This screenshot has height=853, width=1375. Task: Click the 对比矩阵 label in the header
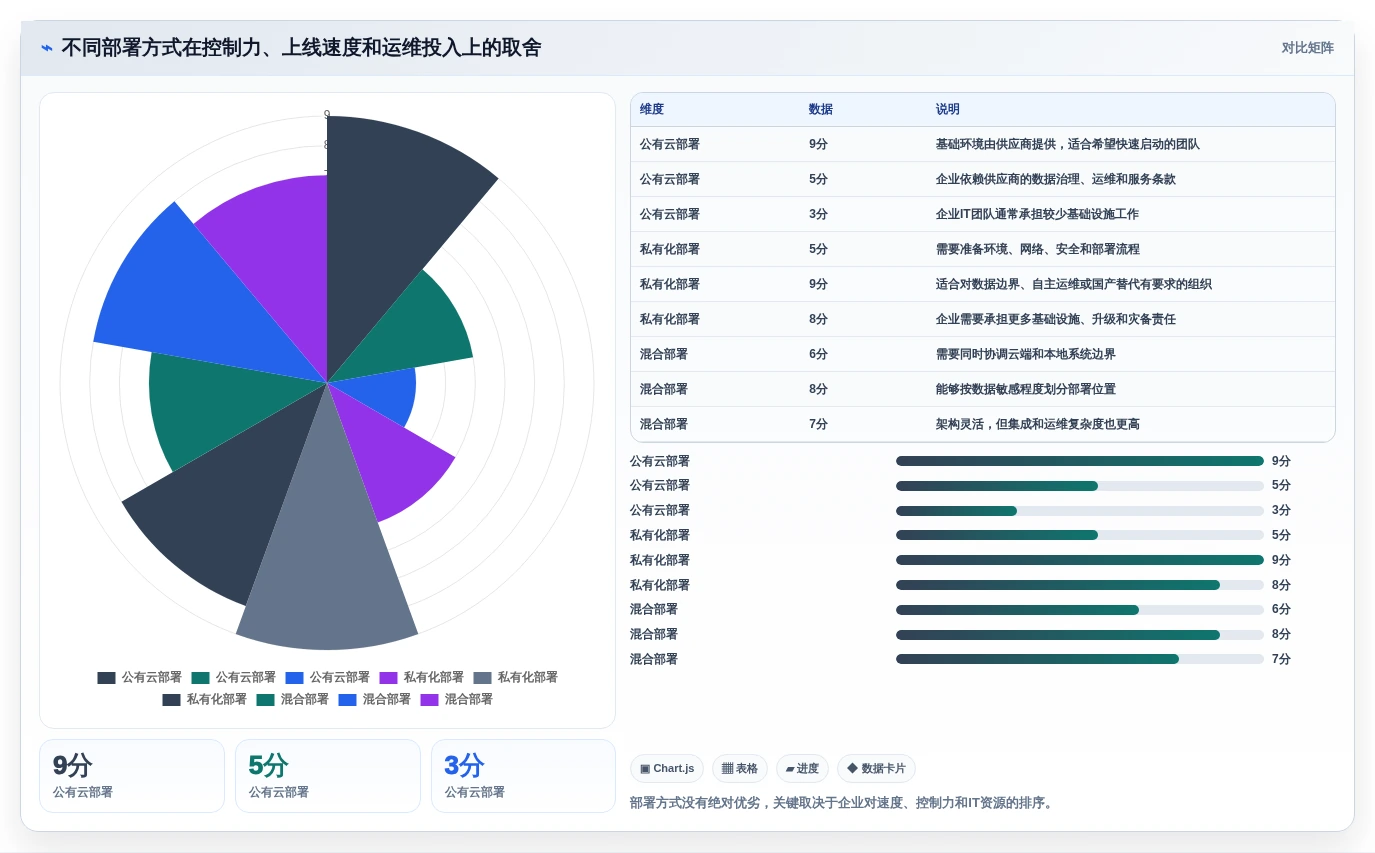coord(1307,48)
